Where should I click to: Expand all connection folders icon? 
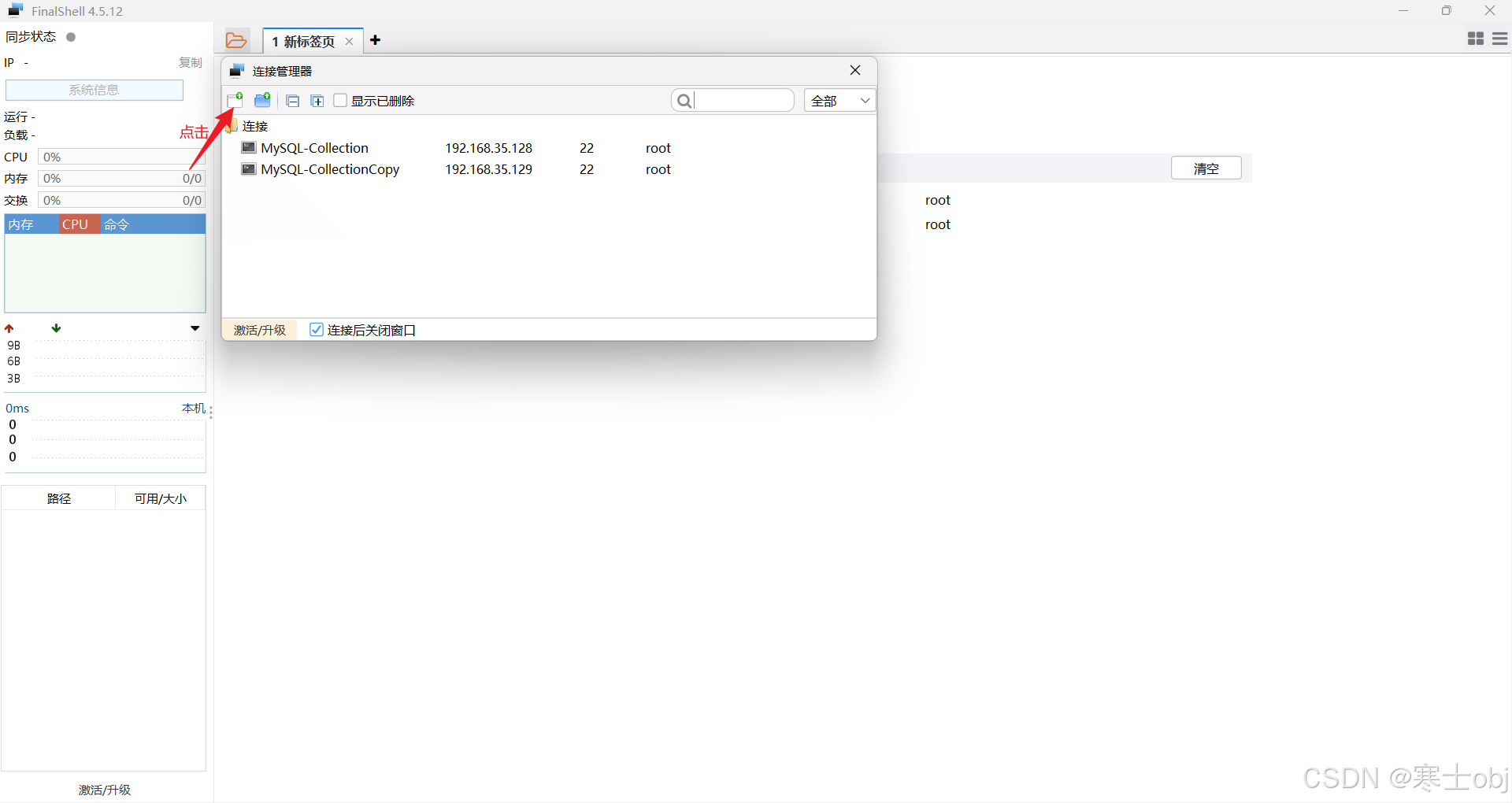(x=317, y=101)
